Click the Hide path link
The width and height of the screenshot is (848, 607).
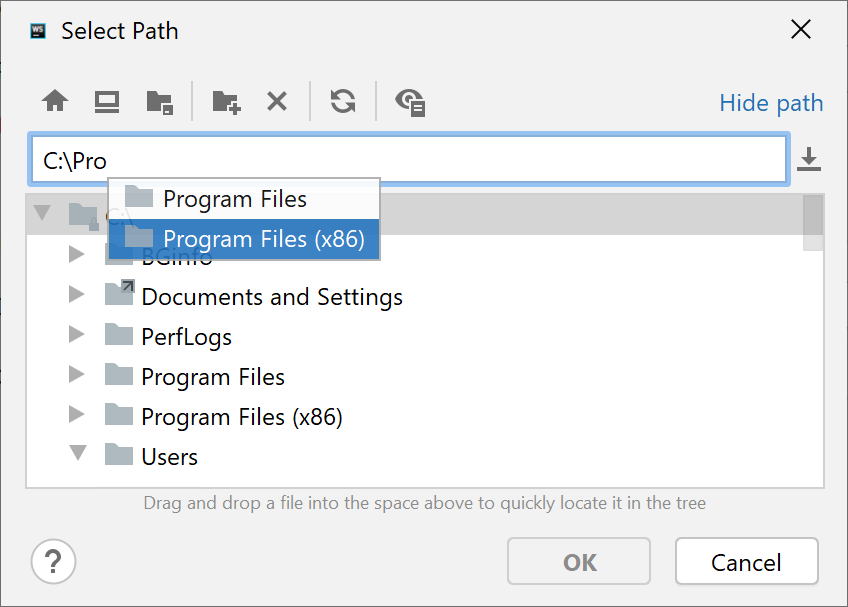point(771,103)
